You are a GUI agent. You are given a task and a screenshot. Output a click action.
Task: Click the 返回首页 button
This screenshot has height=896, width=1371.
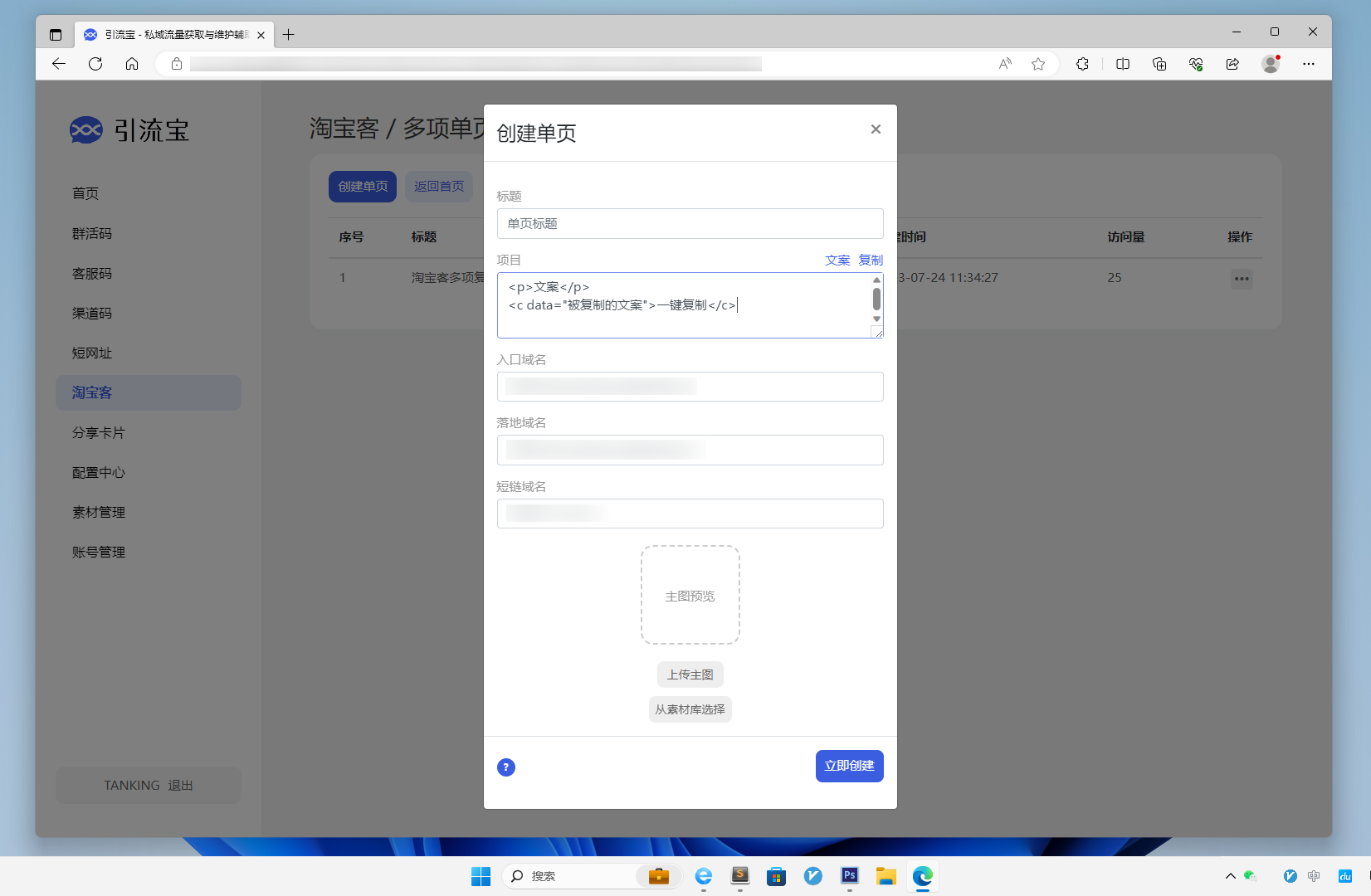point(439,187)
